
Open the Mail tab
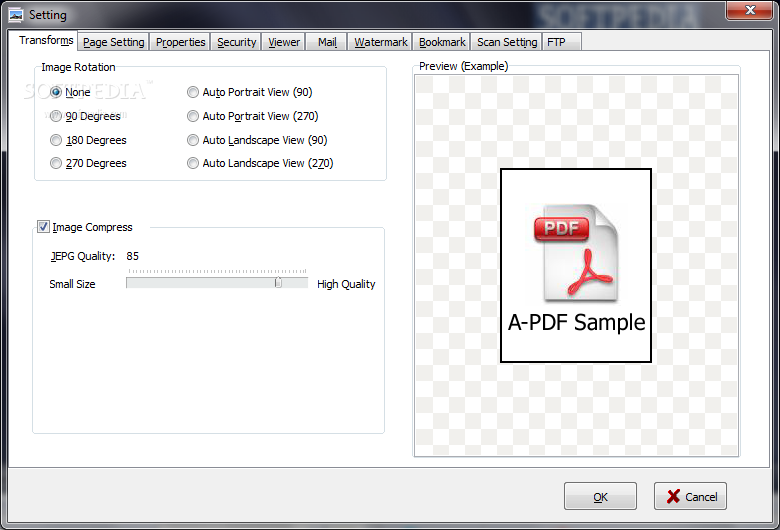click(327, 42)
